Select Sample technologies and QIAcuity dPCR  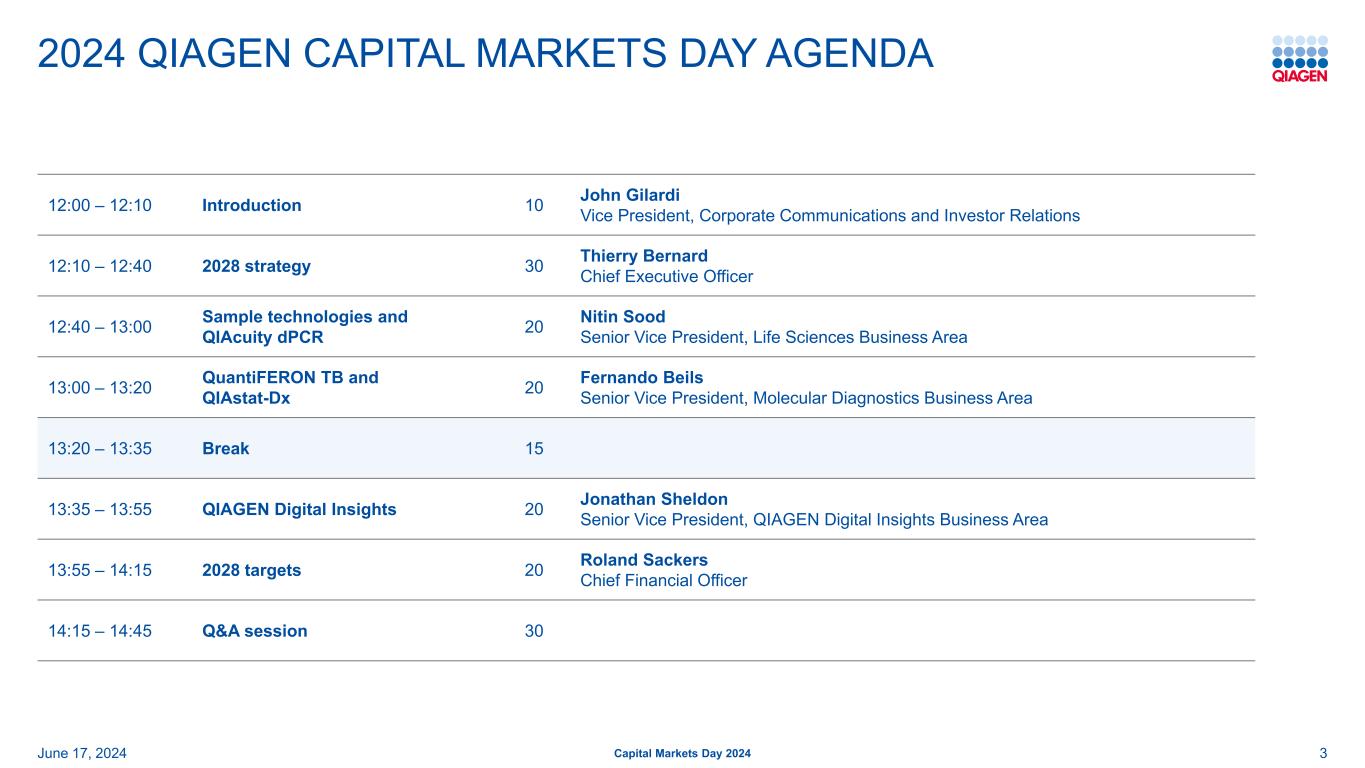tap(304, 327)
